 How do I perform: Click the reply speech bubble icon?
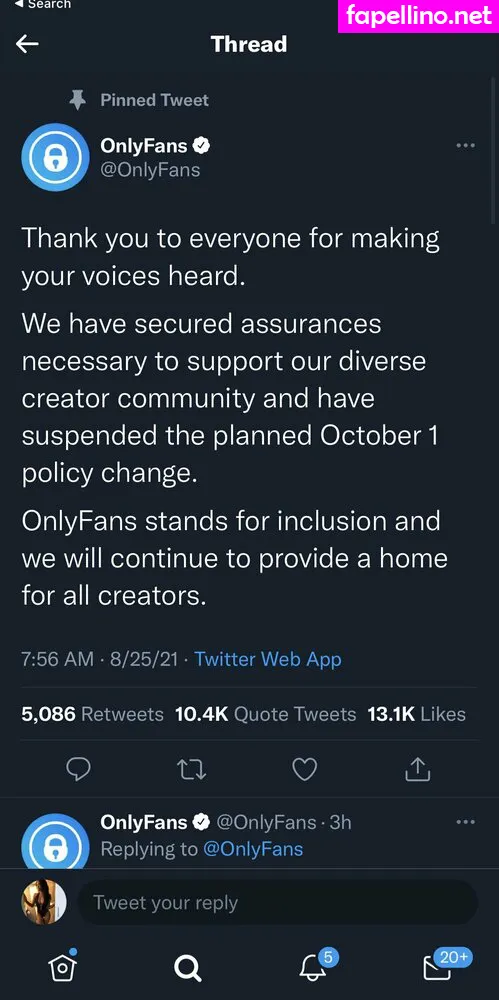tap(78, 769)
